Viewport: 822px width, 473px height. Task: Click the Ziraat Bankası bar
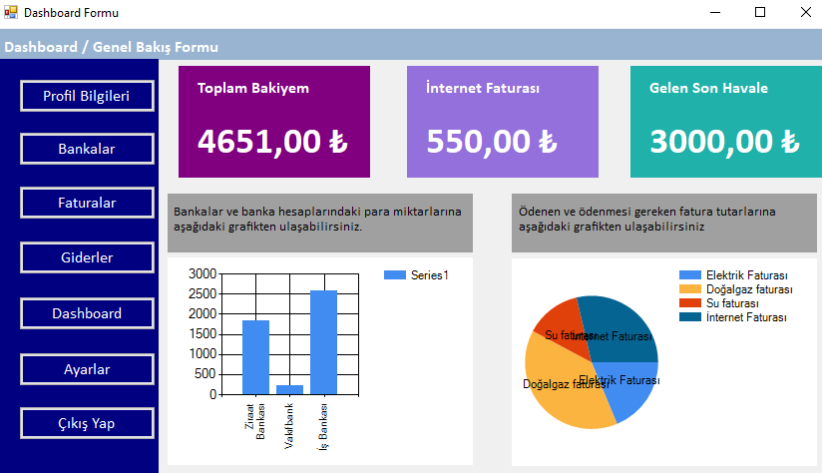click(256, 357)
